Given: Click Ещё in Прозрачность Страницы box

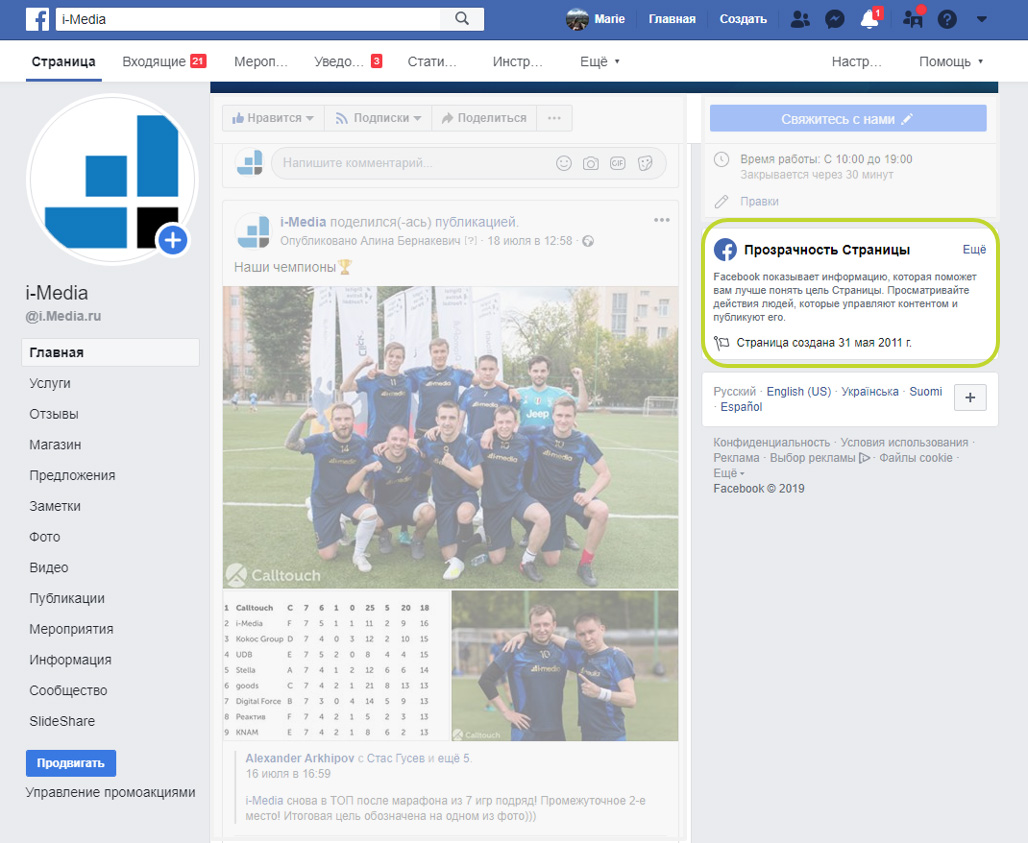Looking at the screenshot, I should pyautogui.click(x=974, y=249).
